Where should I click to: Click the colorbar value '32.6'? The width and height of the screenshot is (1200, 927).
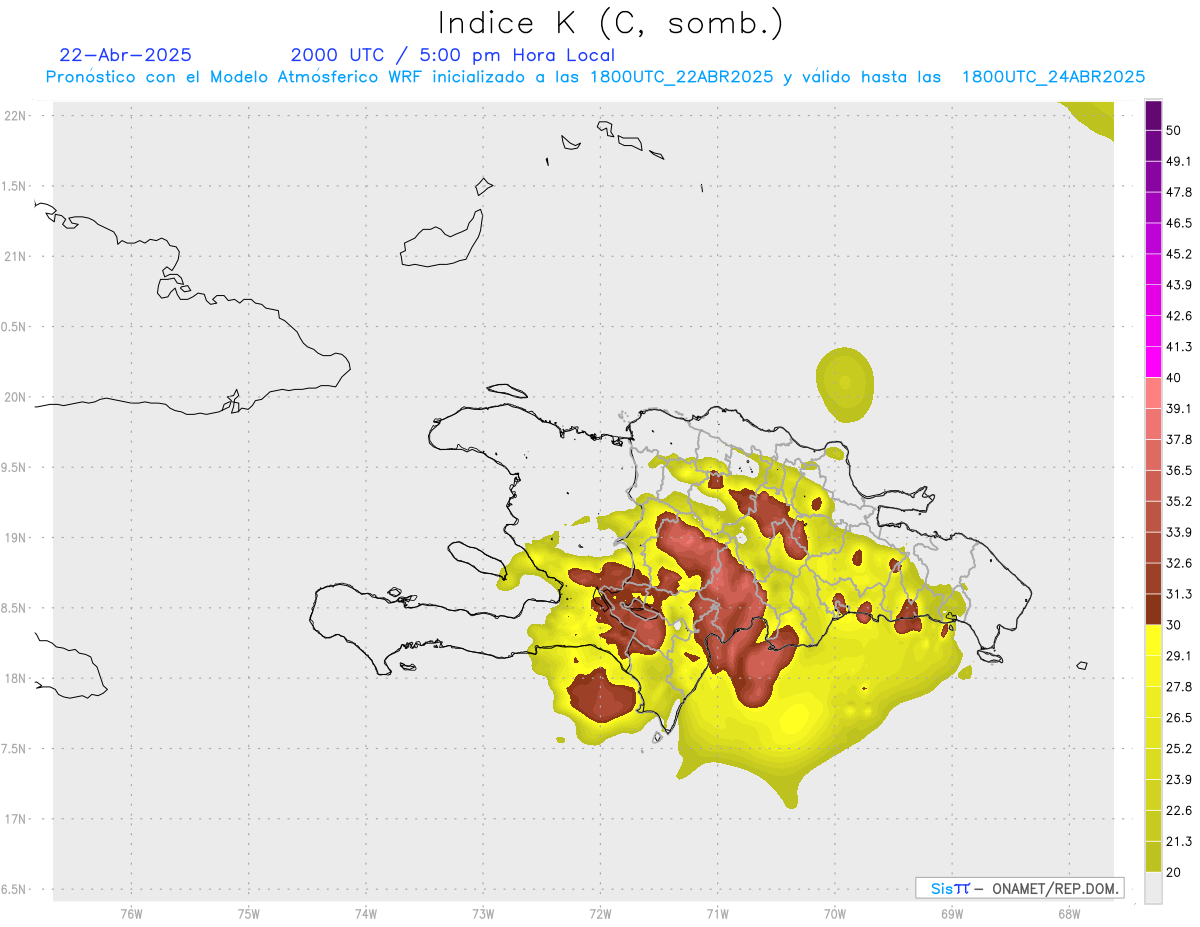coord(1179,563)
